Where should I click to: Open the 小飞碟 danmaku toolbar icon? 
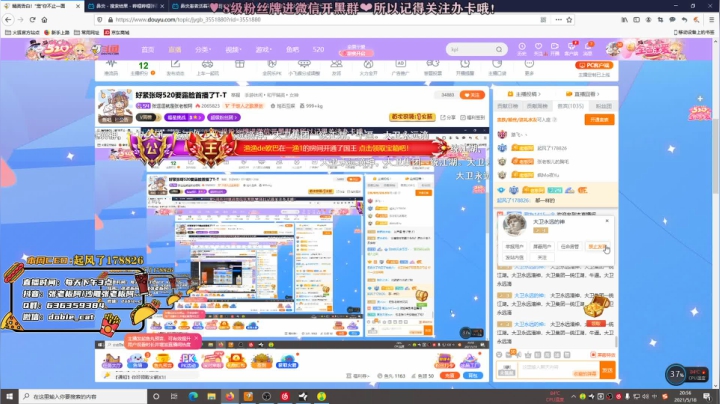(x=304, y=67)
